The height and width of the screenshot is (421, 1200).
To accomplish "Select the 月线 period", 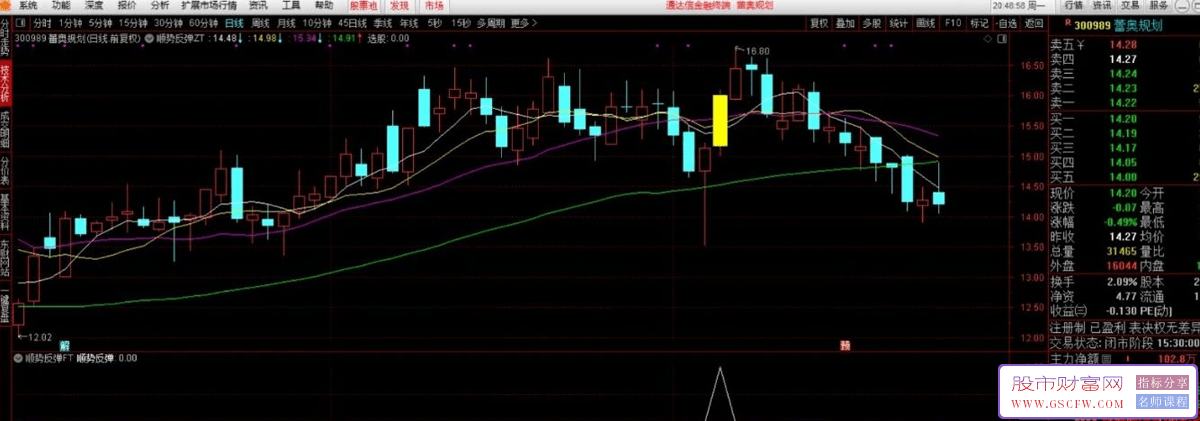I will pyautogui.click(x=287, y=21).
